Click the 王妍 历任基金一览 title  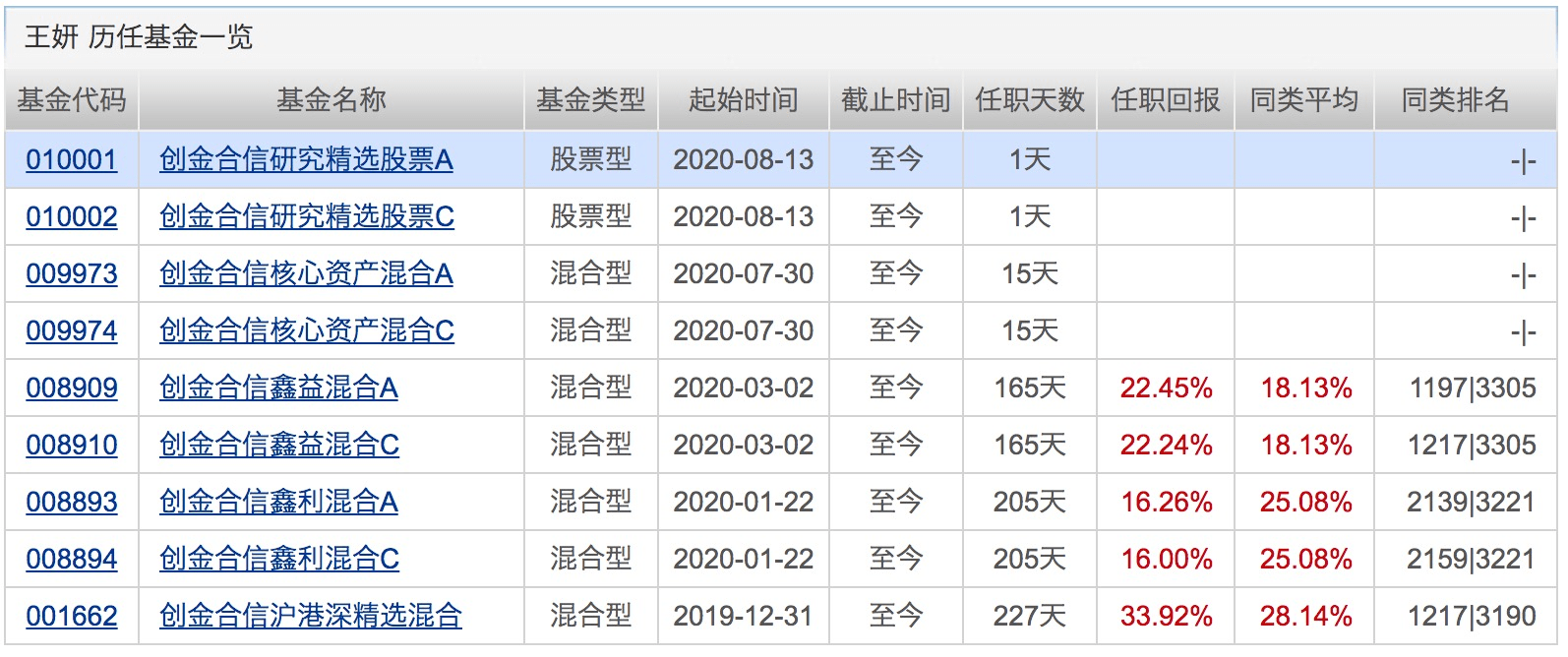point(139,37)
